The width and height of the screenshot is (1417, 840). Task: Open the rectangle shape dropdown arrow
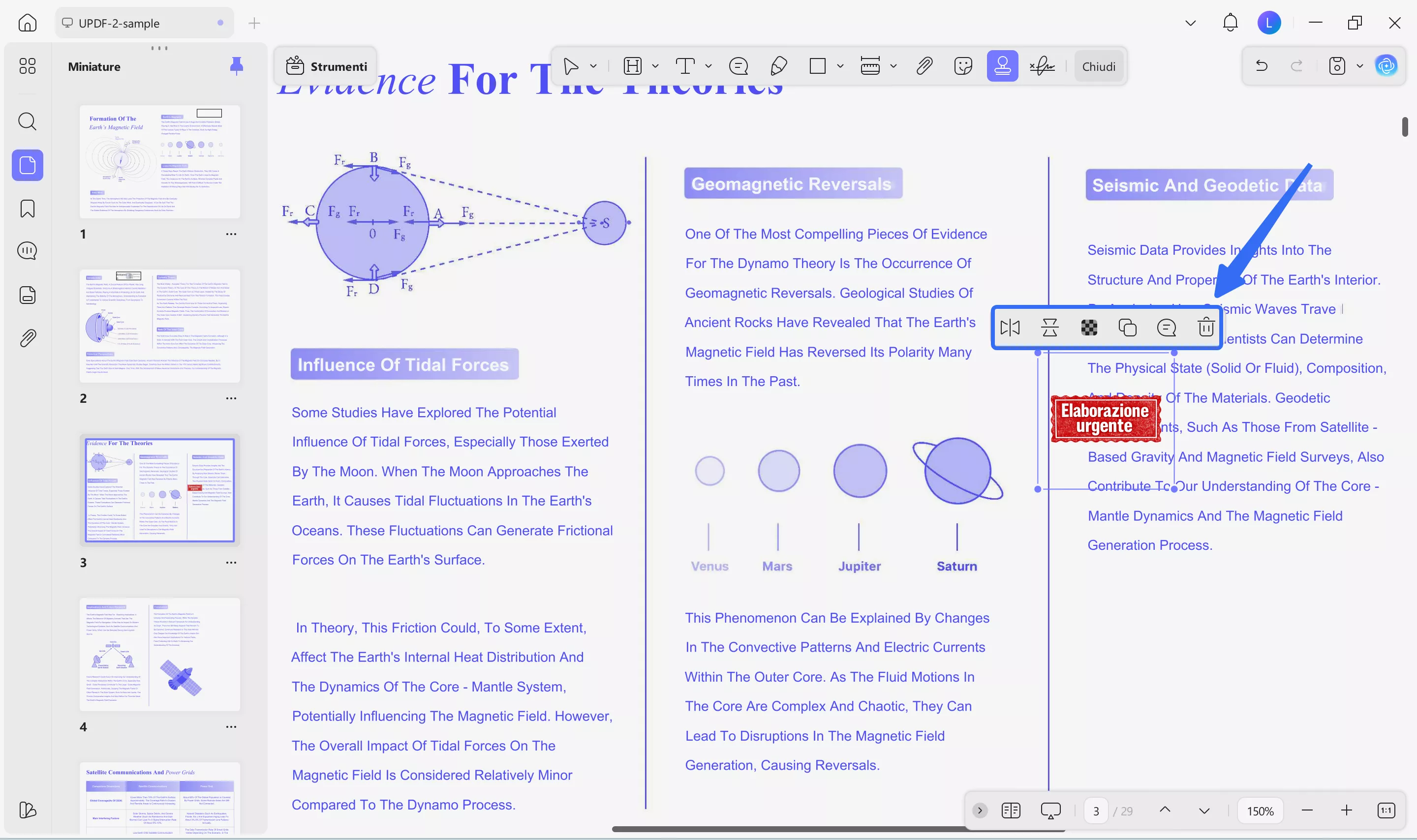tap(840, 66)
